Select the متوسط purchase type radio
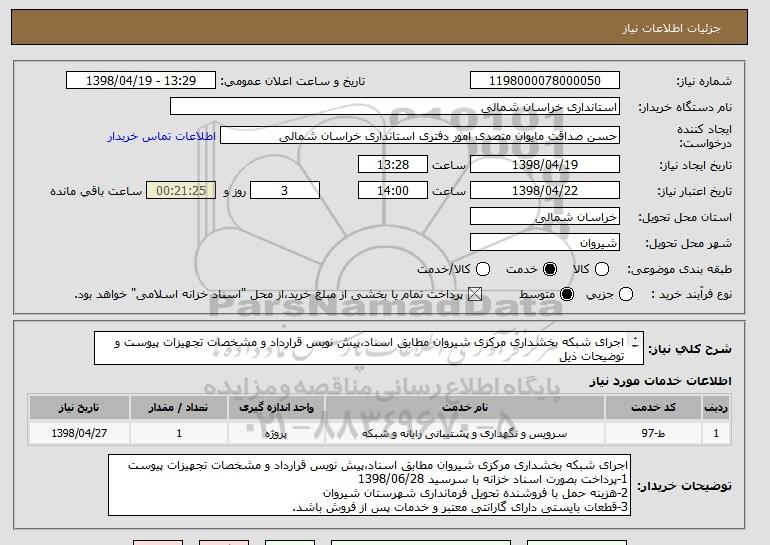Viewport: 770px width, 545px height. tap(567, 294)
